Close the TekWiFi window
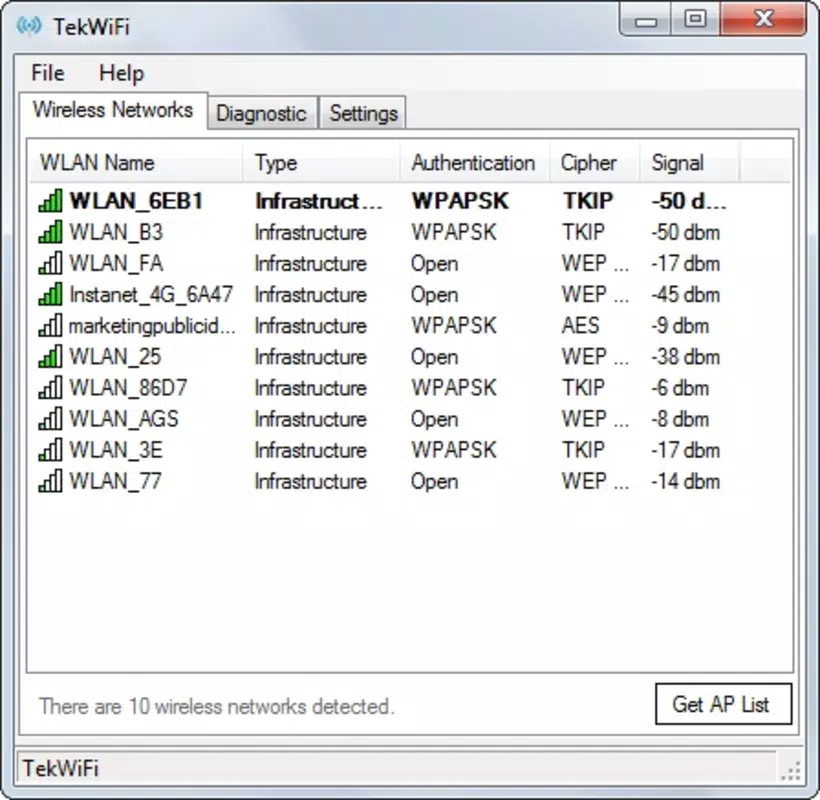 click(x=764, y=20)
